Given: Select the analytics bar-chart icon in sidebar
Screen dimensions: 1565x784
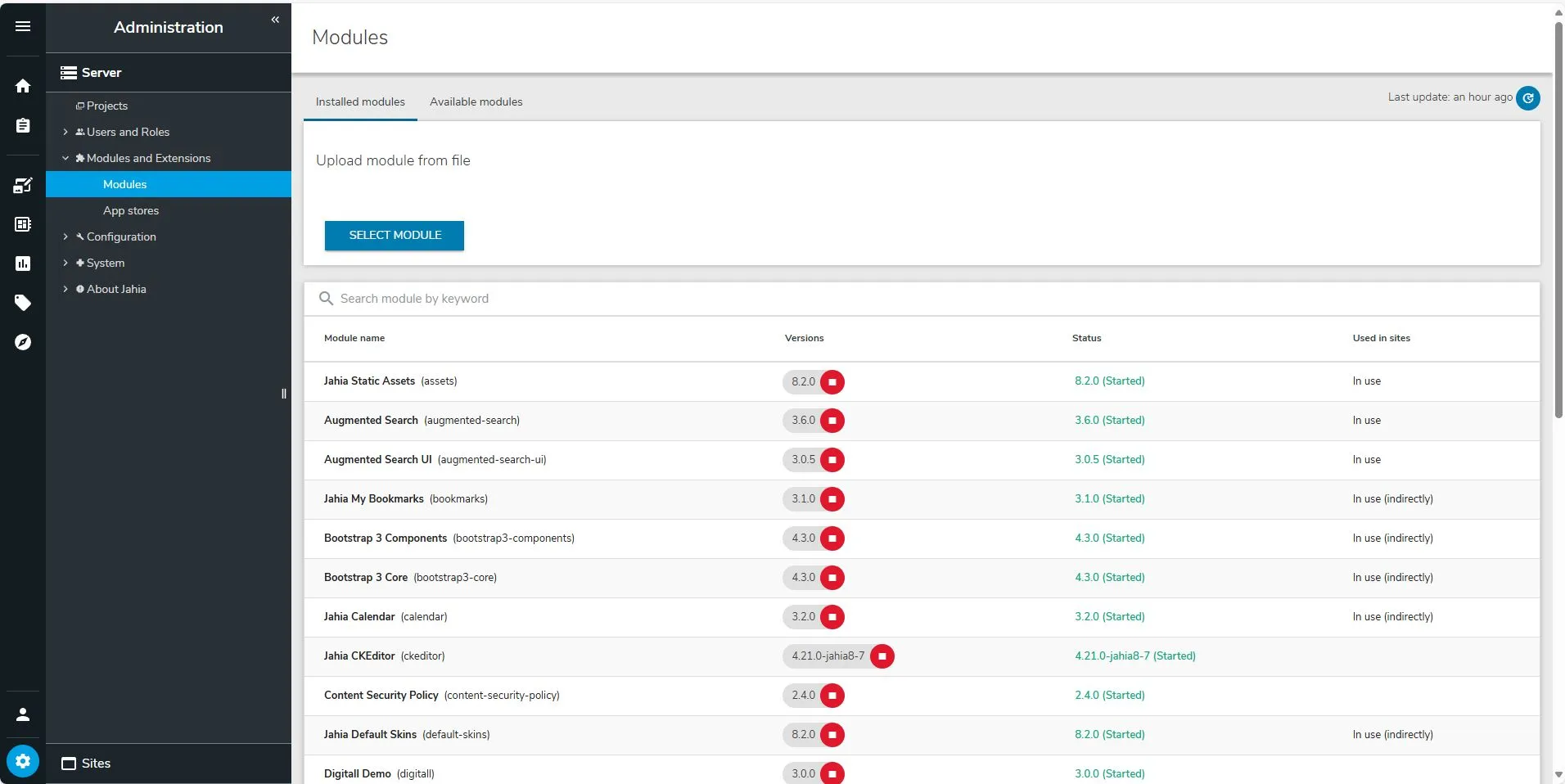Looking at the screenshot, I should pyautogui.click(x=22, y=263).
